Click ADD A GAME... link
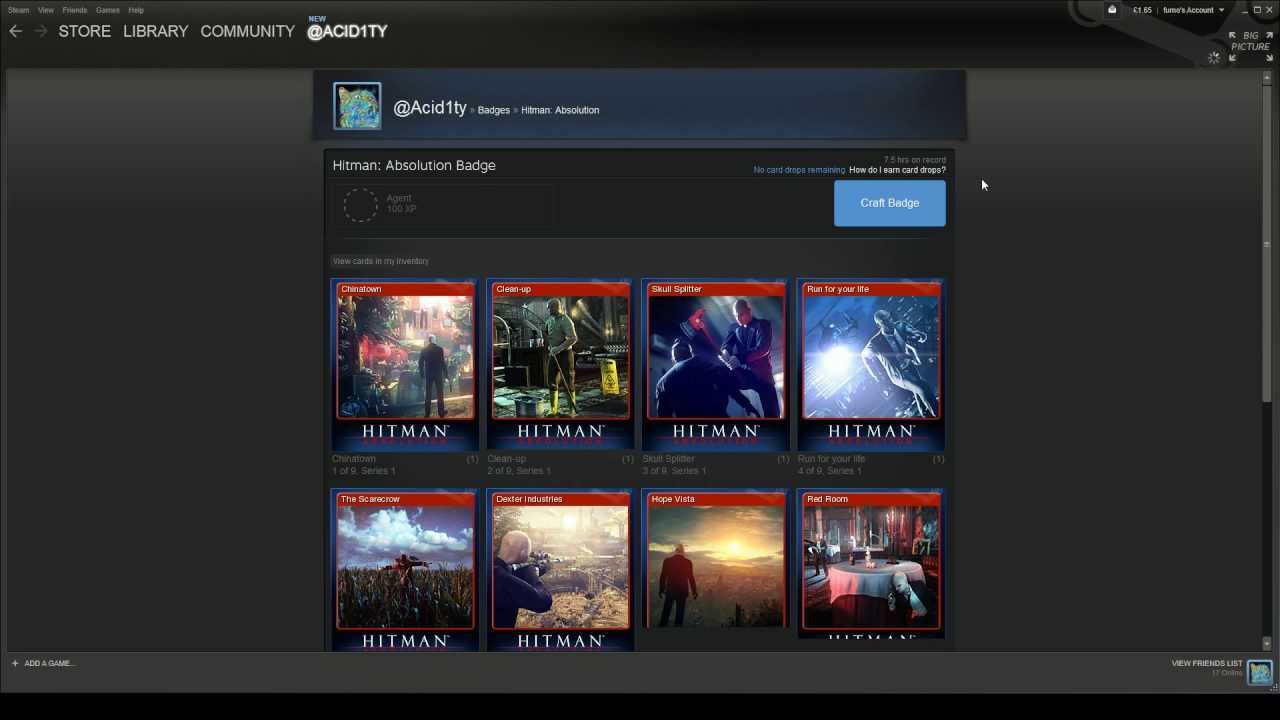This screenshot has height=720, width=1280. pyautogui.click(x=49, y=663)
